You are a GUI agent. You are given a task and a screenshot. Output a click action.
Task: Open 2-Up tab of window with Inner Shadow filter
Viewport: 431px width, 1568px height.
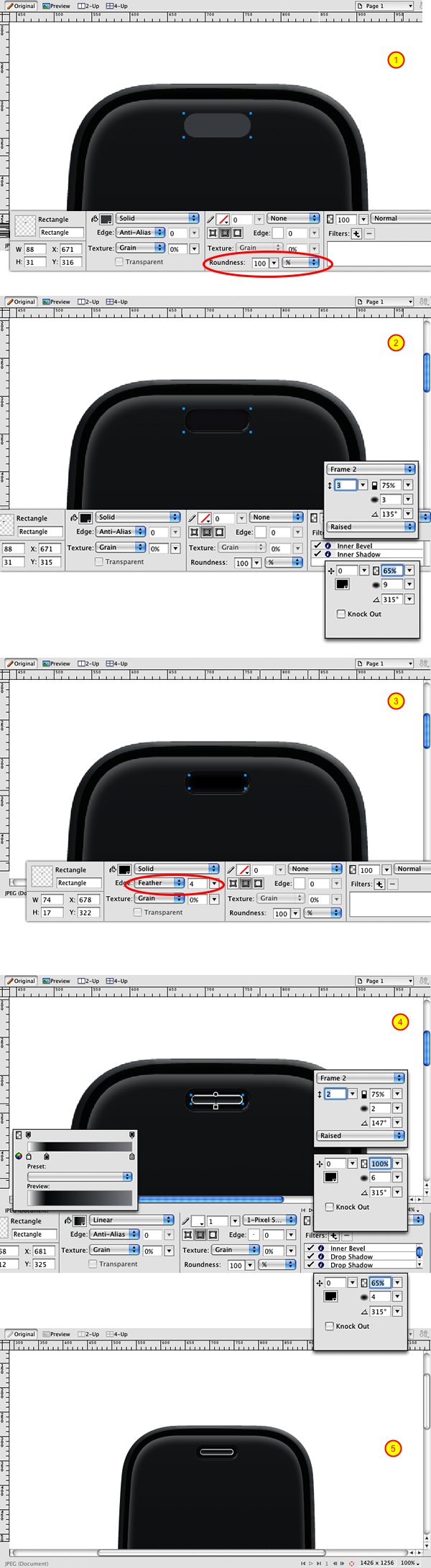click(x=88, y=302)
